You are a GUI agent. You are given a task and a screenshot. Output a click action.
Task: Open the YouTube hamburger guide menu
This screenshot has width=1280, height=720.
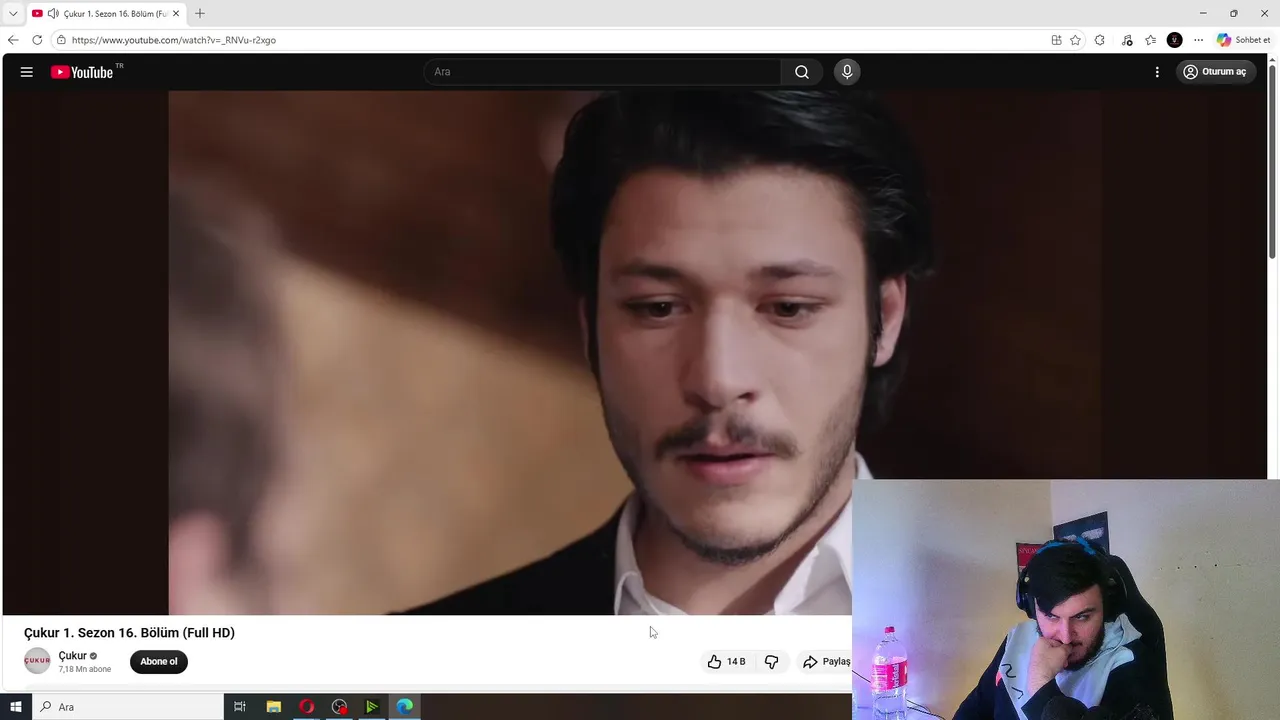pos(27,72)
